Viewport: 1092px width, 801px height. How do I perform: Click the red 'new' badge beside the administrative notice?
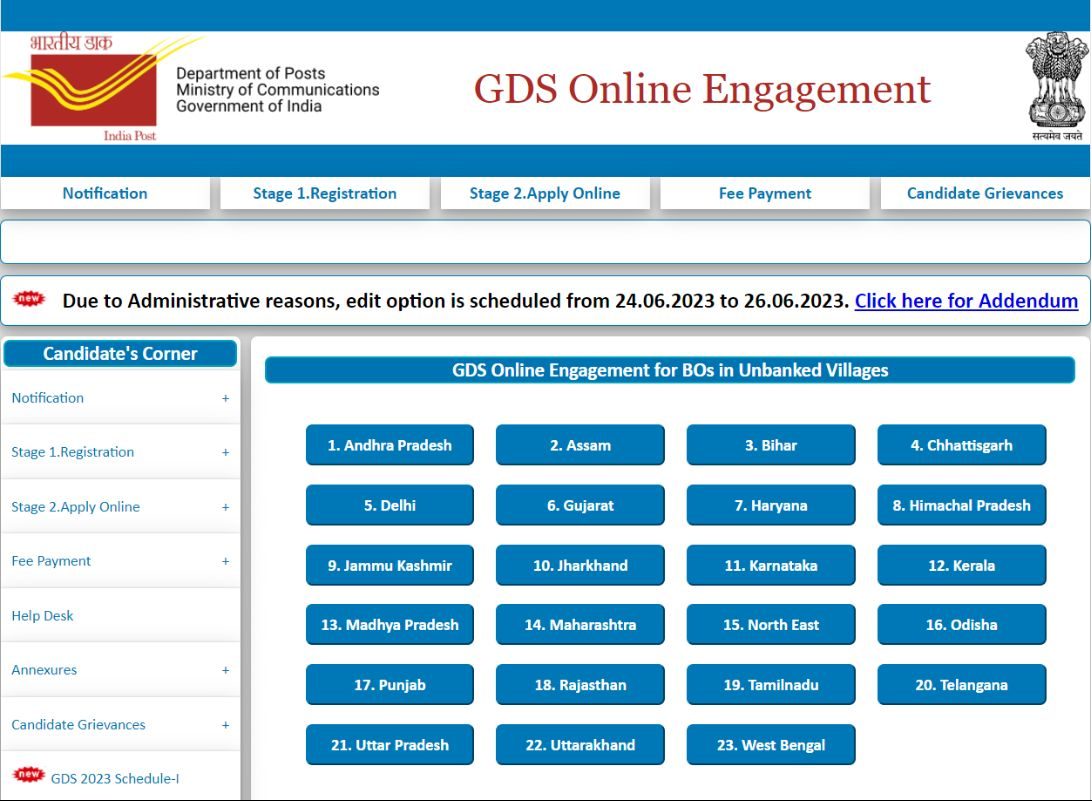[x=29, y=300]
